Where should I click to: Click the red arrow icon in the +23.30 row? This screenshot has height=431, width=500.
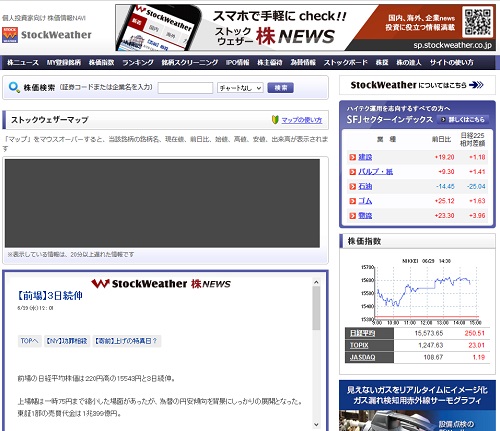click(353, 216)
